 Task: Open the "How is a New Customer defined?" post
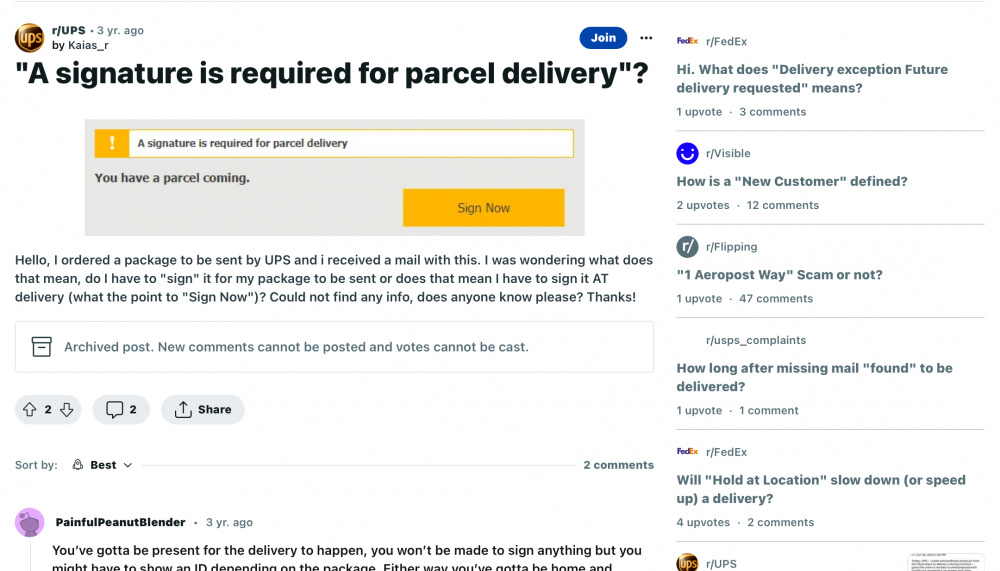coord(791,181)
